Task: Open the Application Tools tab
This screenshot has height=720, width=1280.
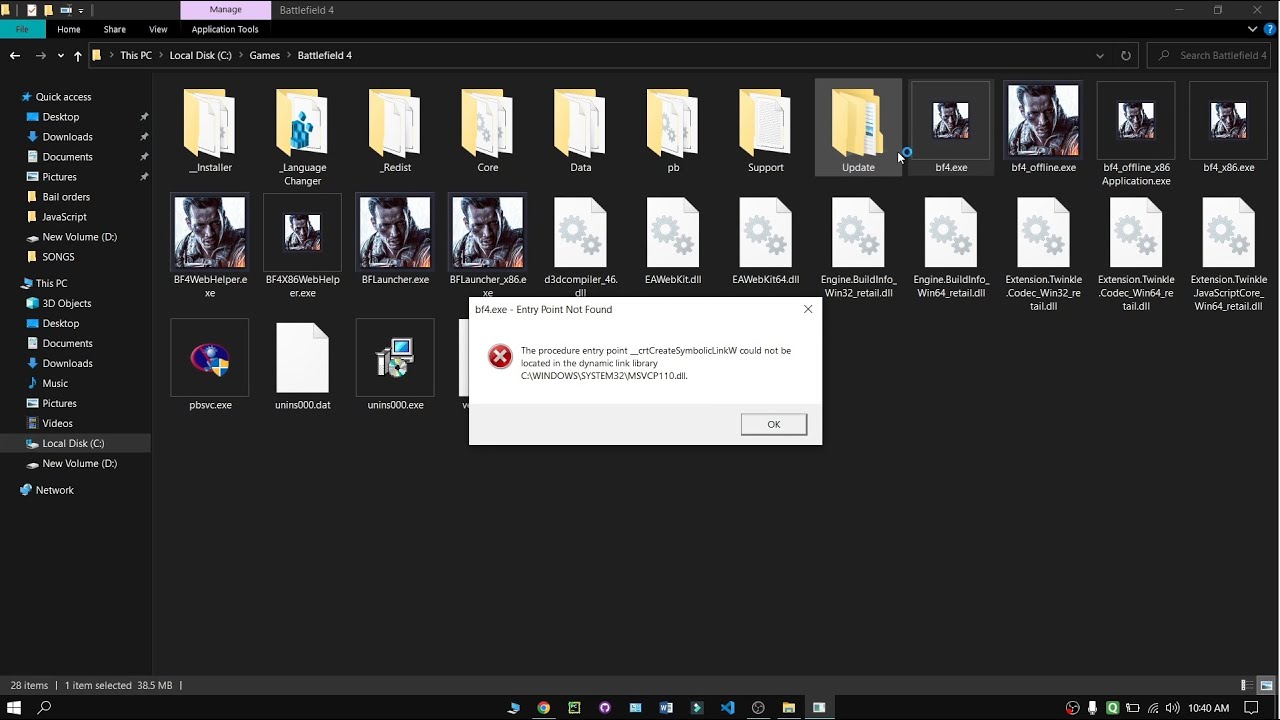Action: (225, 30)
